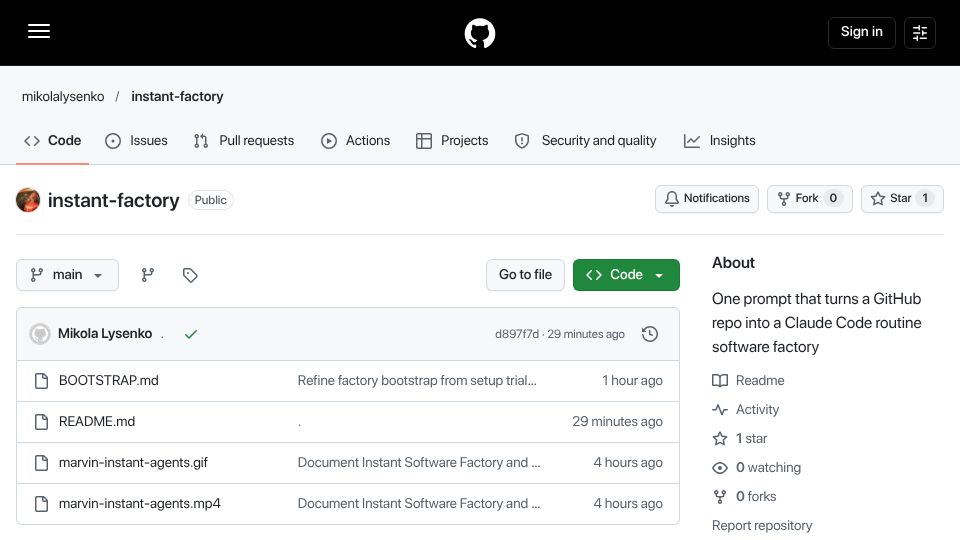The height and width of the screenshot is (540, 960).
Task: View tags via the tag icon
Action: tap(190, 275)
